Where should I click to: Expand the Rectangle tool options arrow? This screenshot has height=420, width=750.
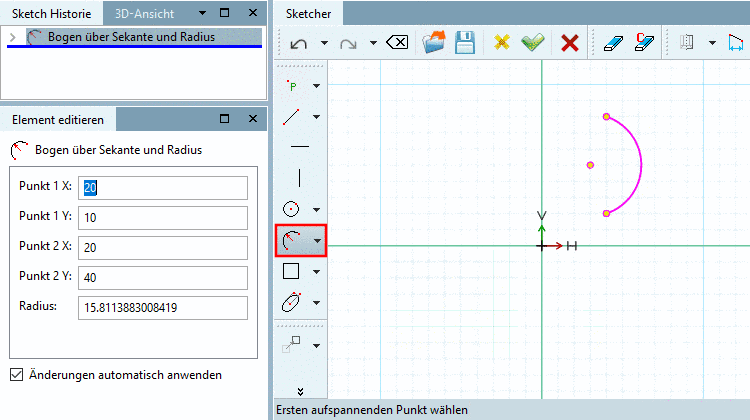tap(316, 272)
